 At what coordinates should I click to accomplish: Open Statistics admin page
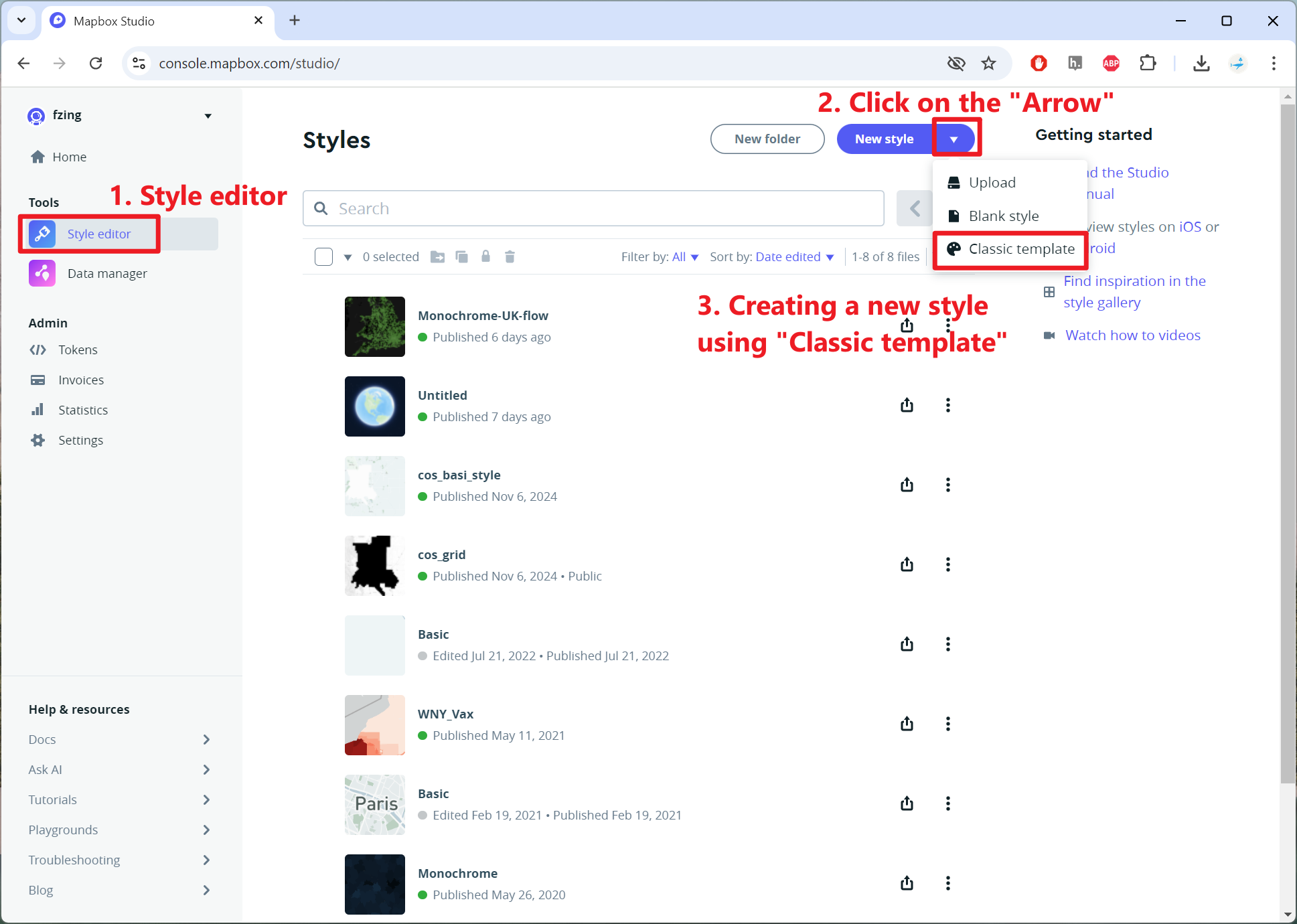click(x=68, y=410)
